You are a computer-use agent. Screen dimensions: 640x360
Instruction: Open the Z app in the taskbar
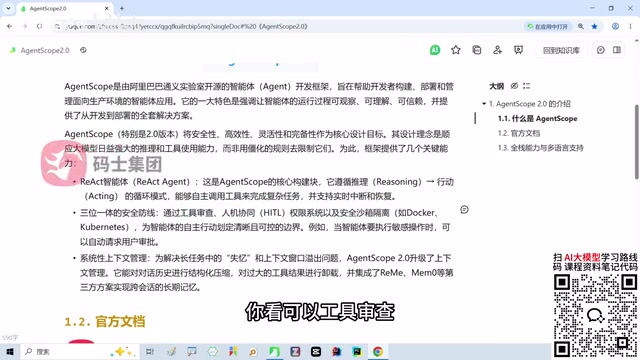pos(295,351)
